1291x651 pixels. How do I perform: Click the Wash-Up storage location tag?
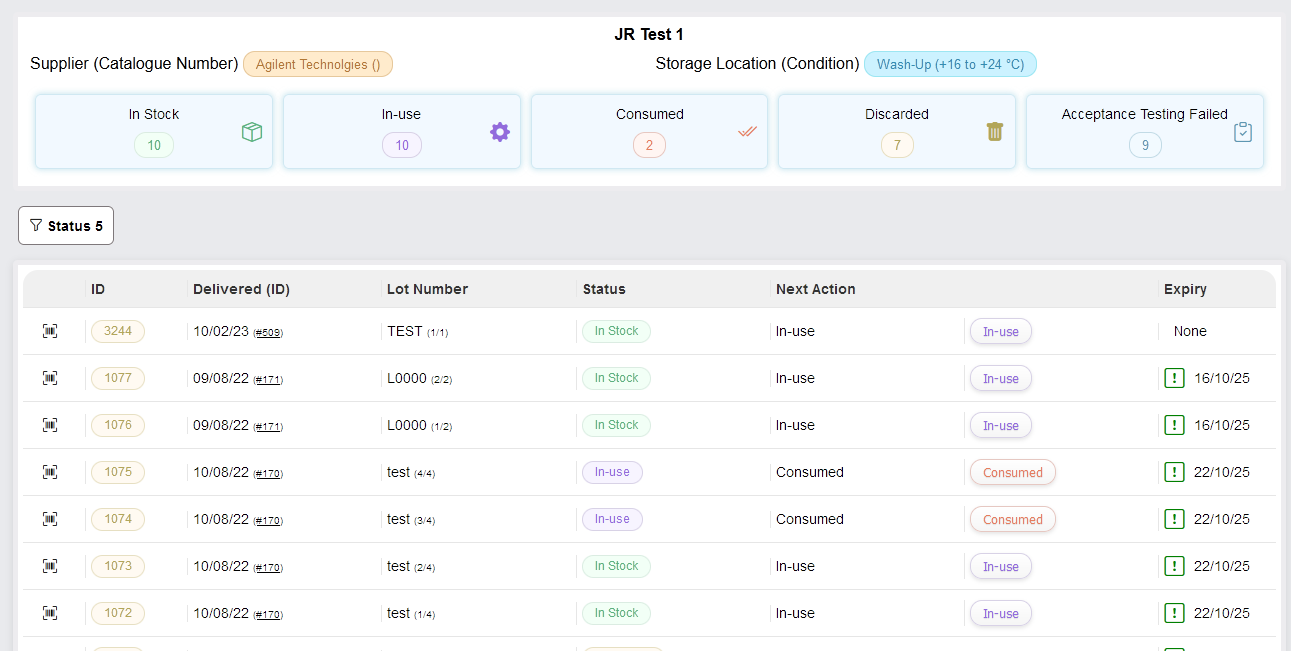click(950, 64)
